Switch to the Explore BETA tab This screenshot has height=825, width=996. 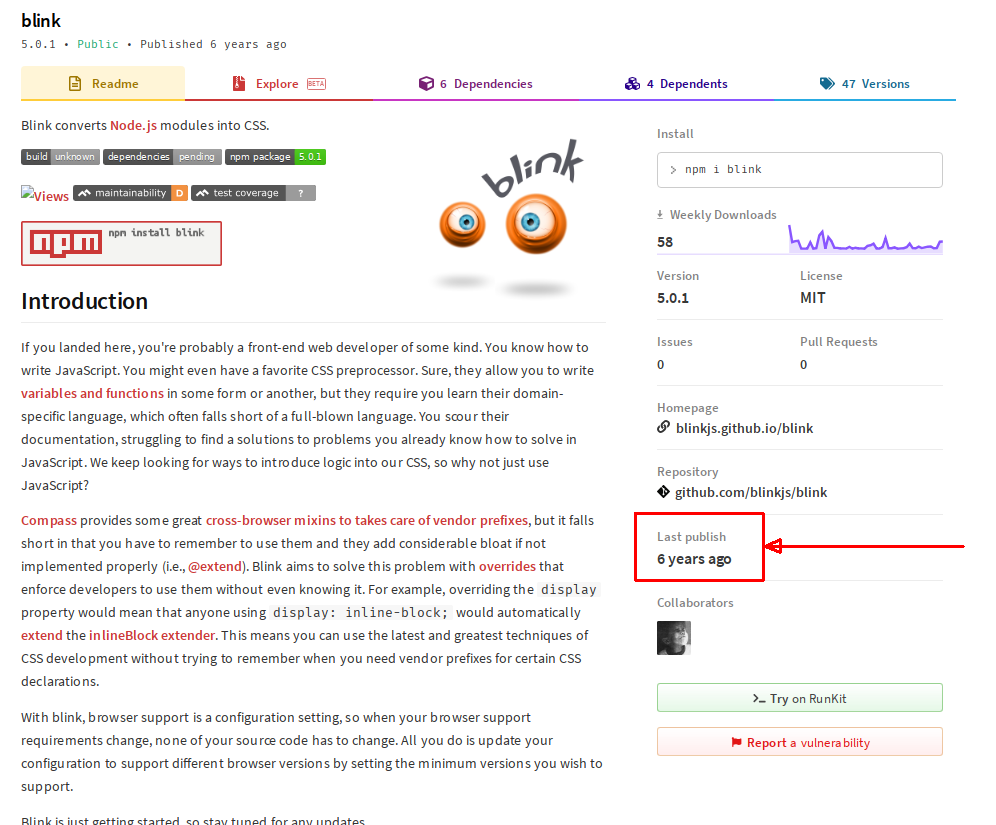(279, 83)
